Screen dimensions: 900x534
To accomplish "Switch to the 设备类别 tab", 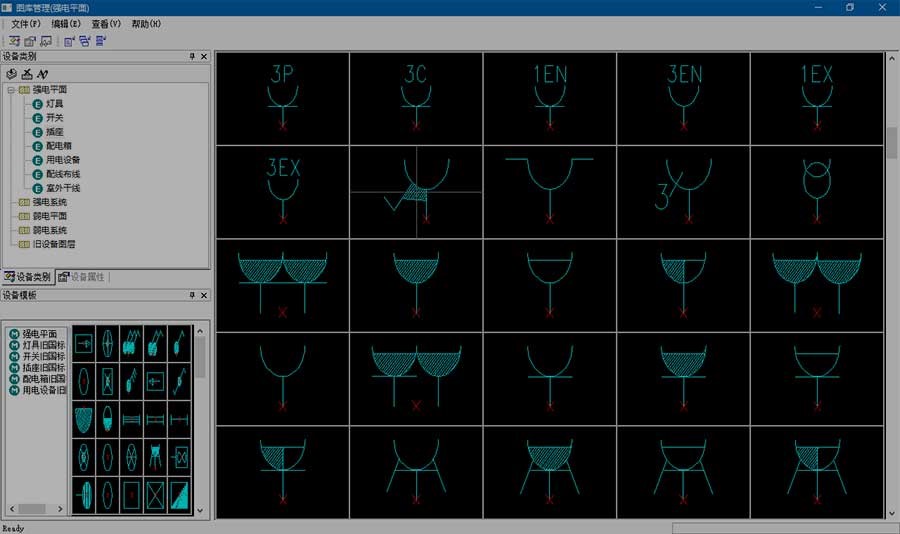I will pos(28,277).
